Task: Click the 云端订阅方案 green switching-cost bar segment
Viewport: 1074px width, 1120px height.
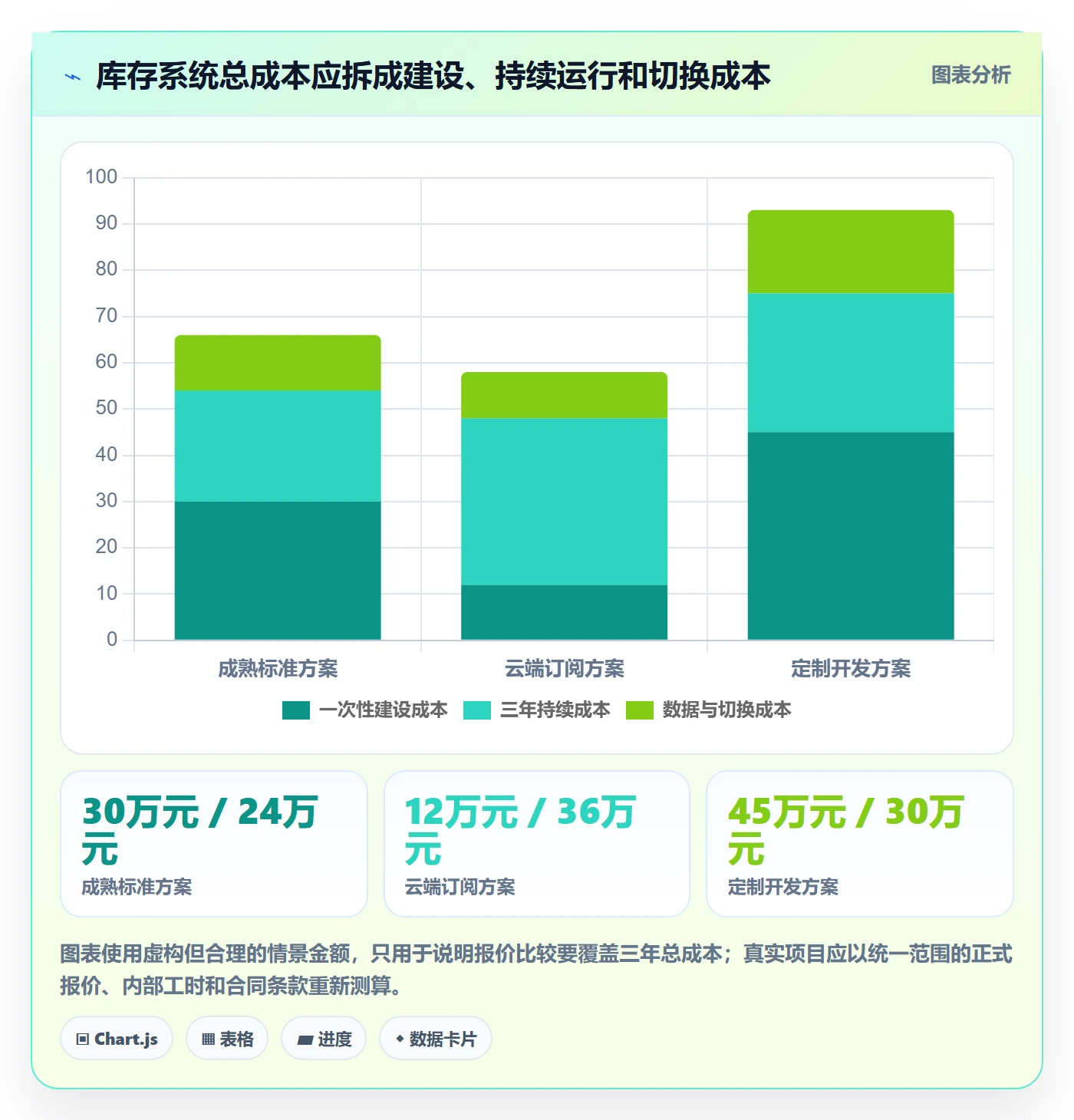Action: pyautogui.click(x=564, y=395)
